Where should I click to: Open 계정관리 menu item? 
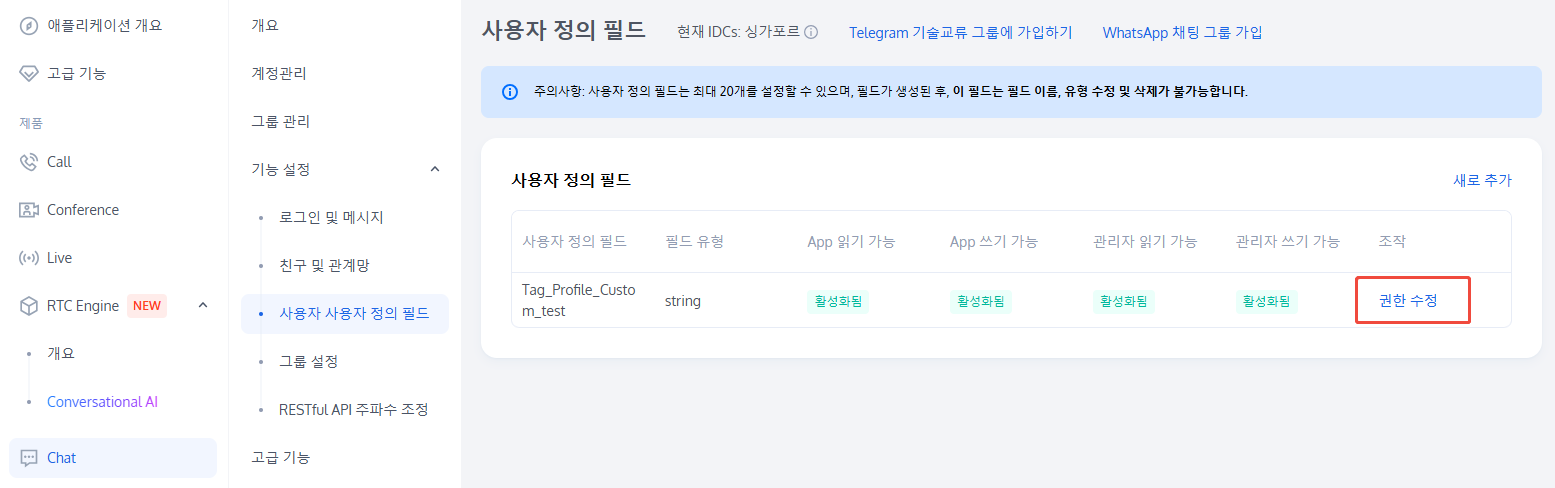pyautogui.click(x=279, y=73)
